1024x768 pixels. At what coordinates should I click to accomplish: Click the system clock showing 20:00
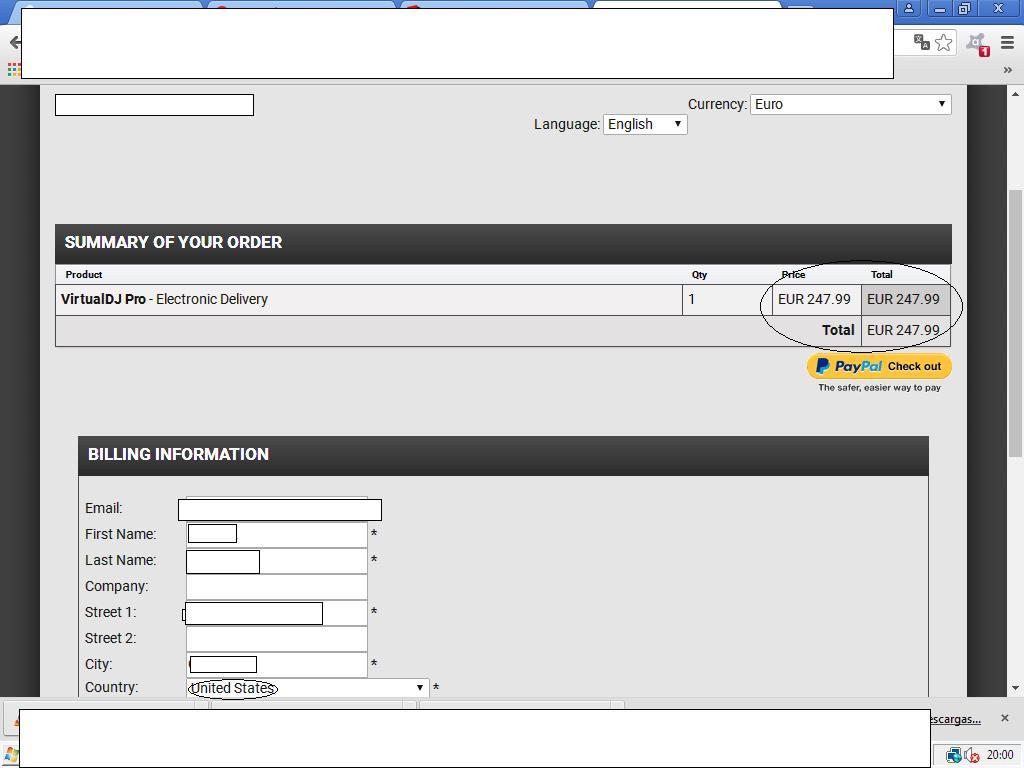click(x=1000, y=755)
